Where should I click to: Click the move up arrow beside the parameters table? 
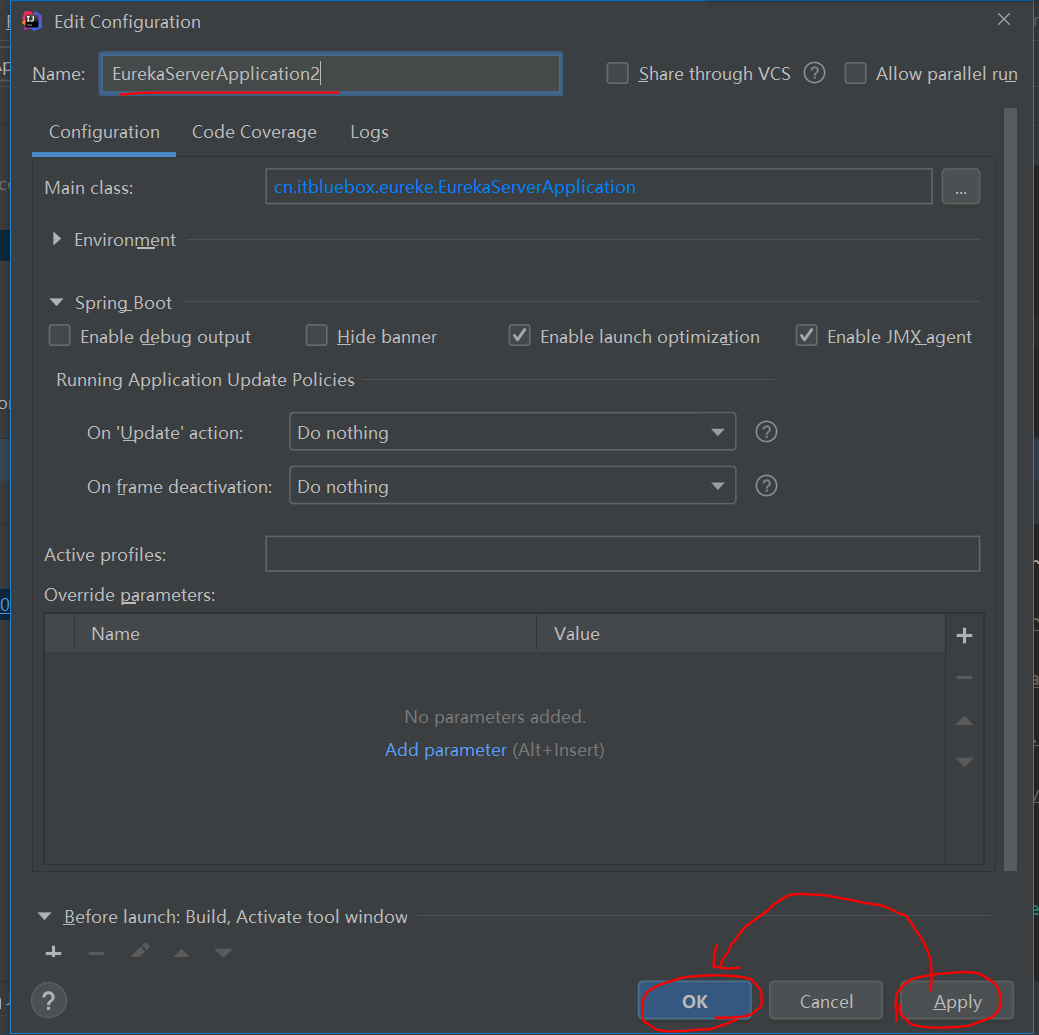click(964, 721)
